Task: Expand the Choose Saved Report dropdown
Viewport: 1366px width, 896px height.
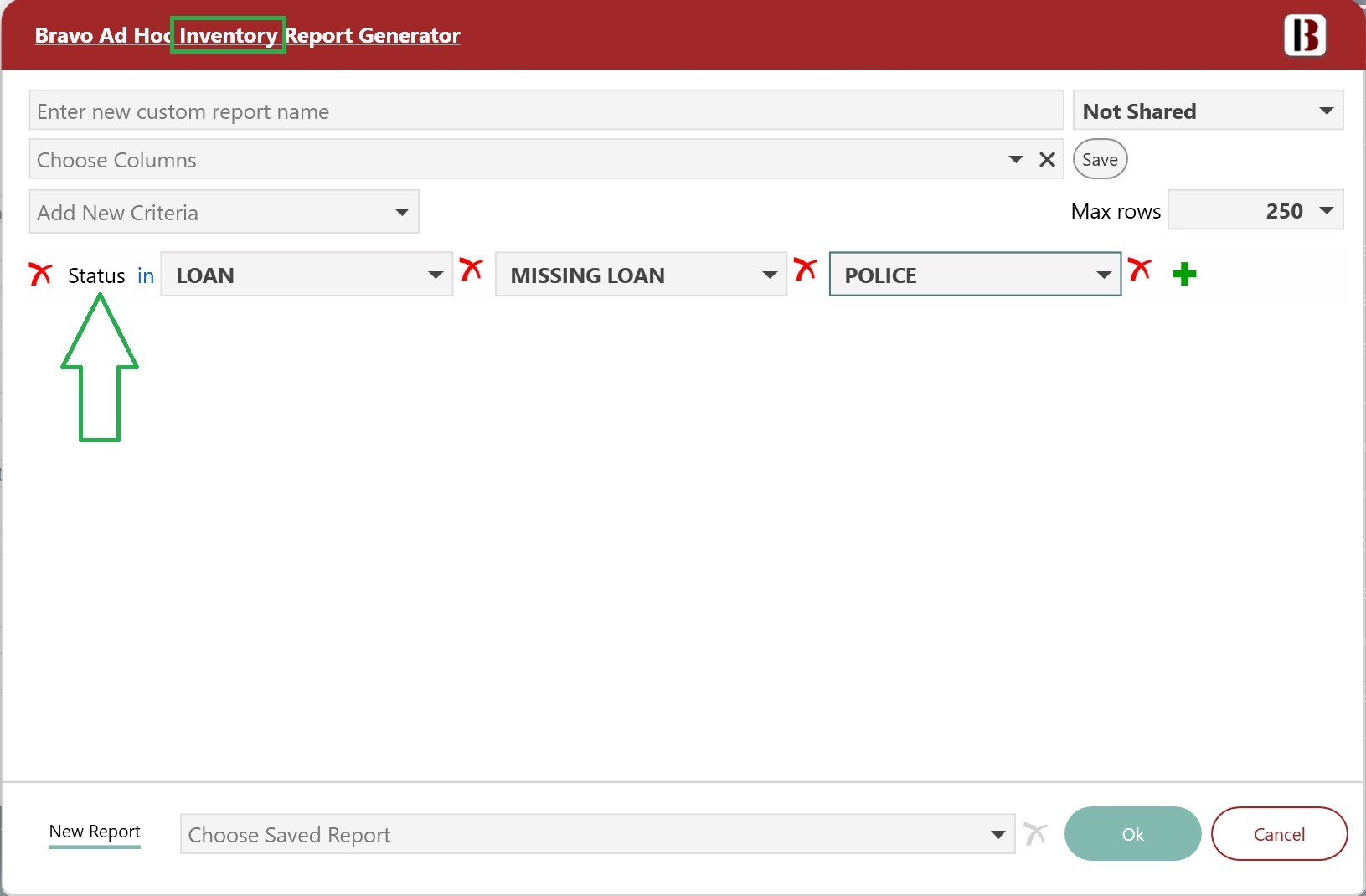Action: pyautogui.click(x=597, y=834)
